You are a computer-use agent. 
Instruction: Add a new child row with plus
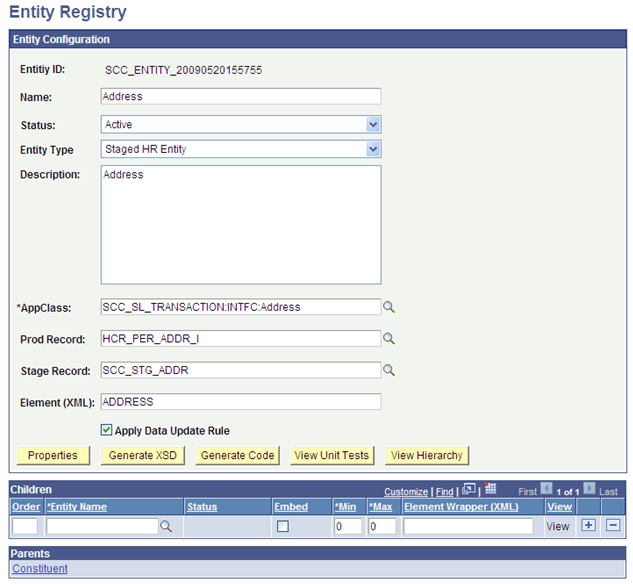tap(588, 525)
